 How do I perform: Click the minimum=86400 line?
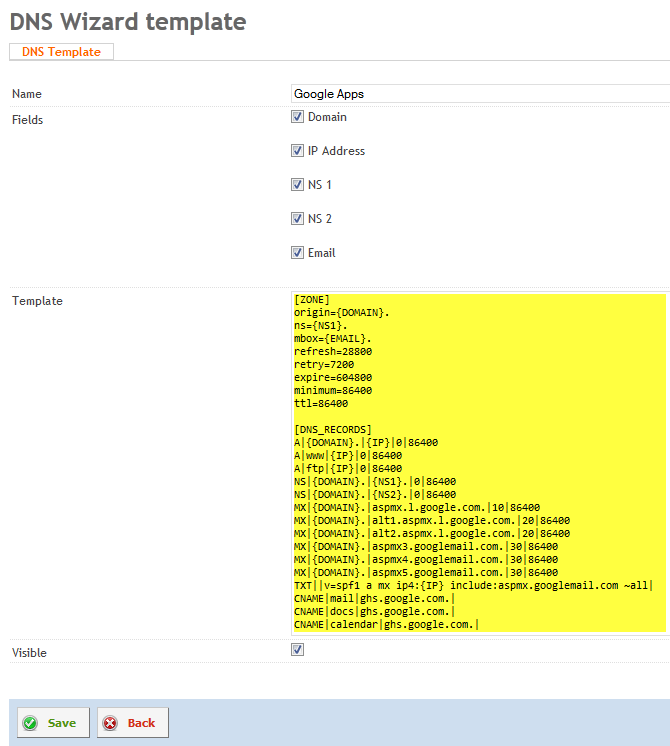pyautogui.click(x=333, y=391)
